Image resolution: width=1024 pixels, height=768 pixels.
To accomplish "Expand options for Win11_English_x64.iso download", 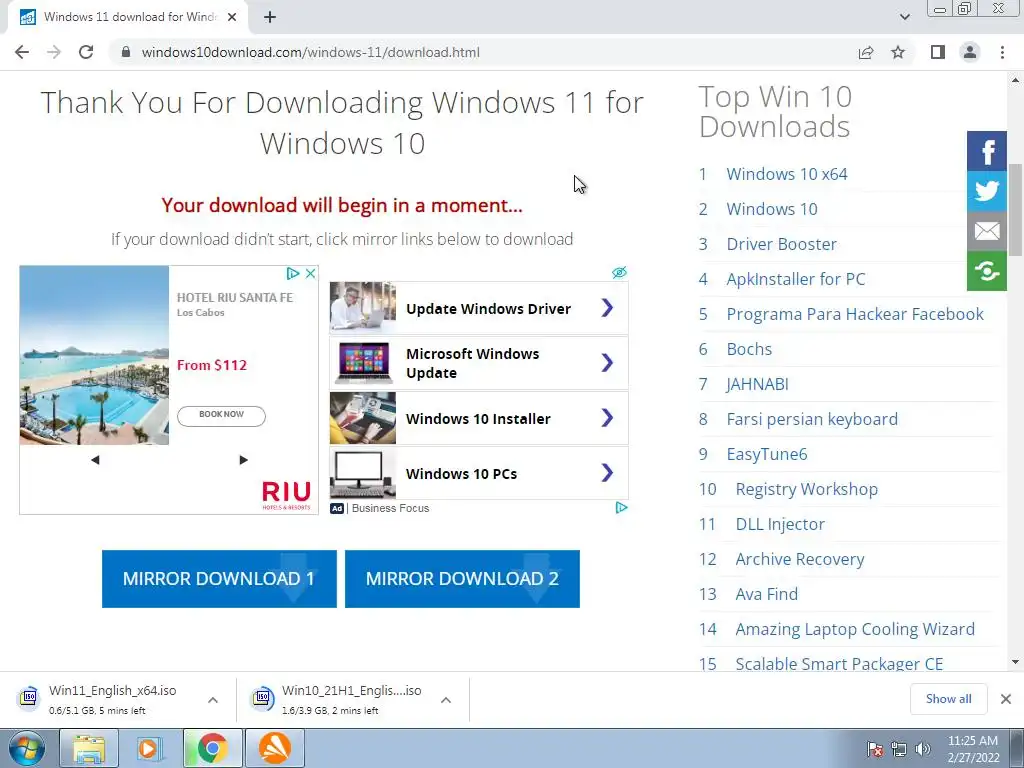I will (x=213, y=699).
